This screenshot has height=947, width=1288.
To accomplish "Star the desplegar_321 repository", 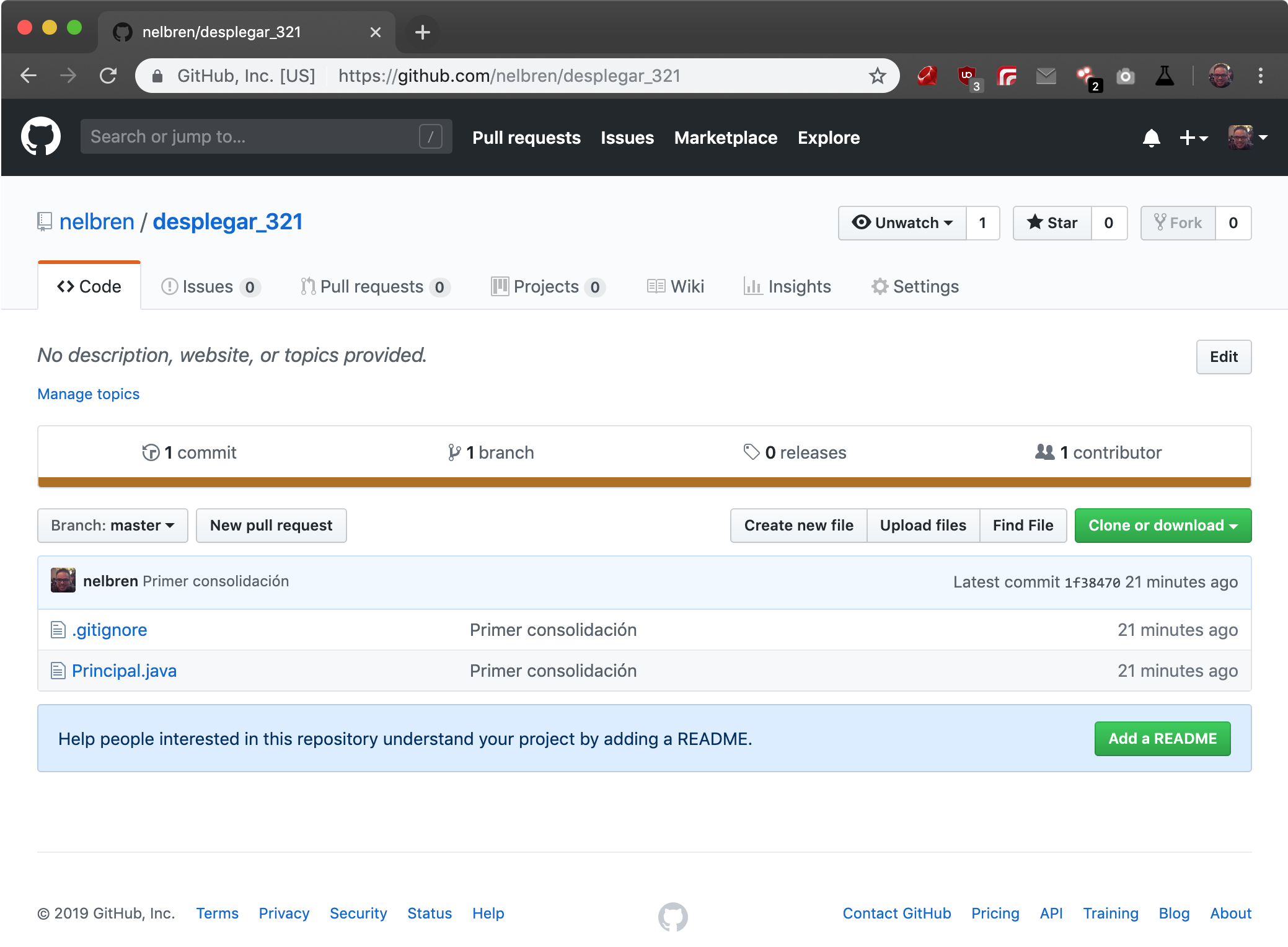I will tap(1052, 223).
